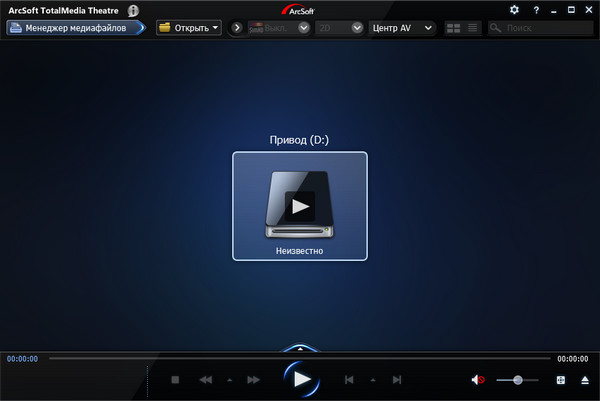The width and height of the screenshot is (600, 401).
Task: Open the Центр AV dropdown
Action: click(402, 28)
